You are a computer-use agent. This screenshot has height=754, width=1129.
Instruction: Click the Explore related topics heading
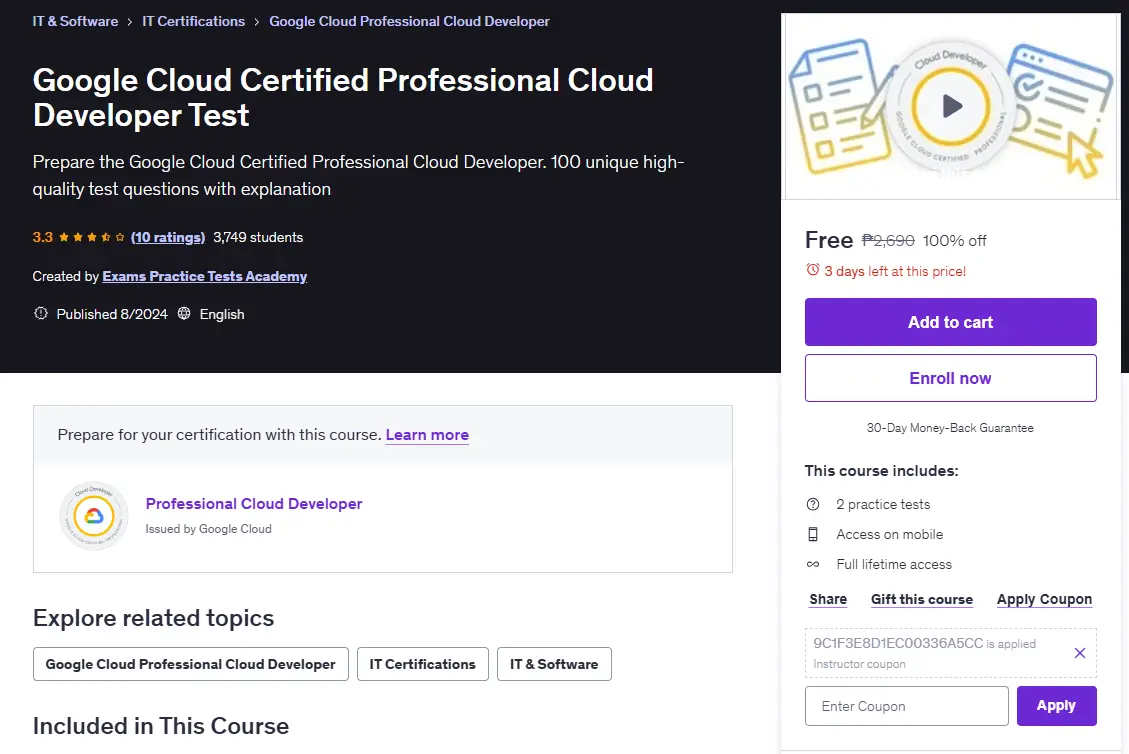point(153,618)
